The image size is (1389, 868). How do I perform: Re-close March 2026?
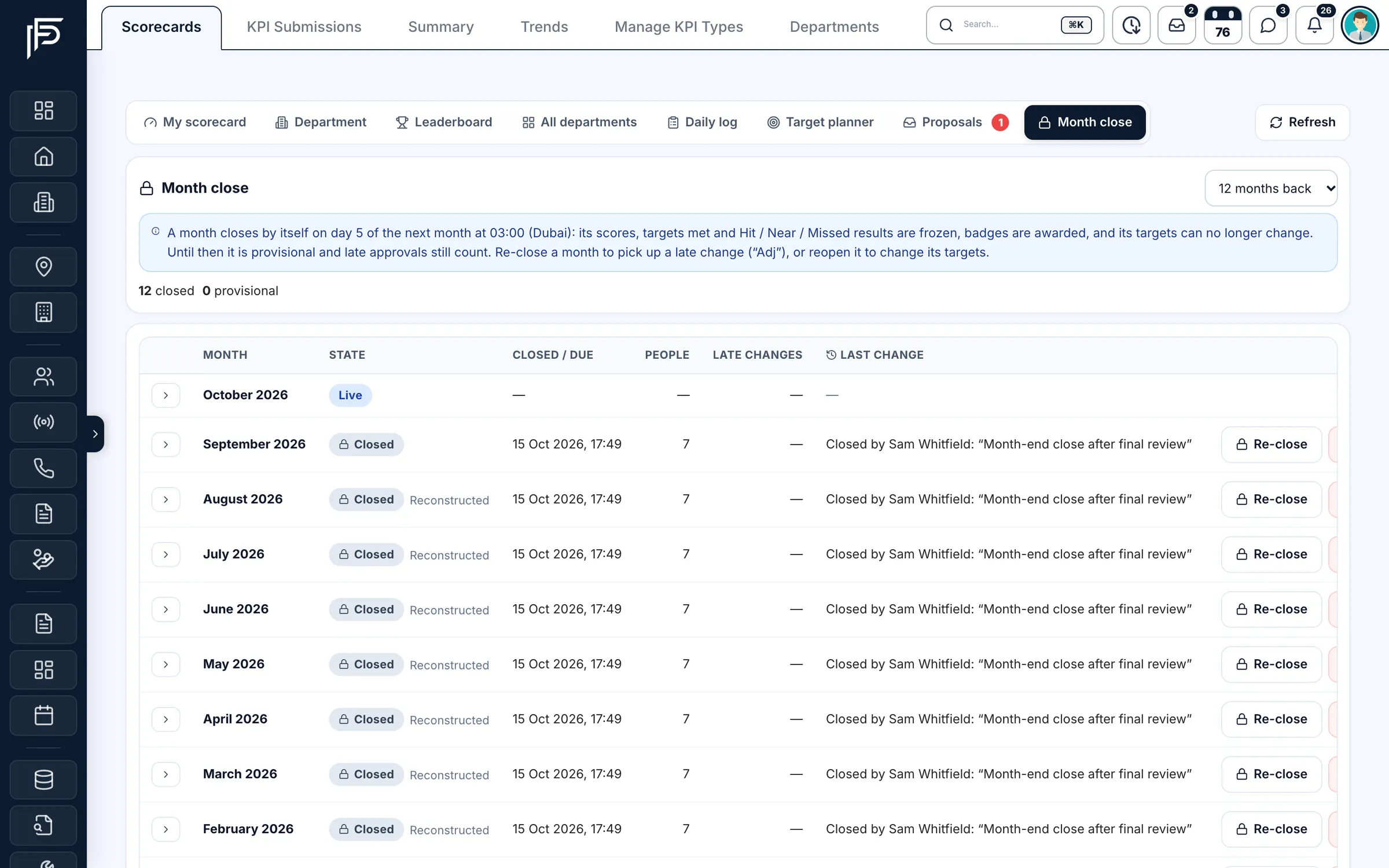(x=1272, y=774)
